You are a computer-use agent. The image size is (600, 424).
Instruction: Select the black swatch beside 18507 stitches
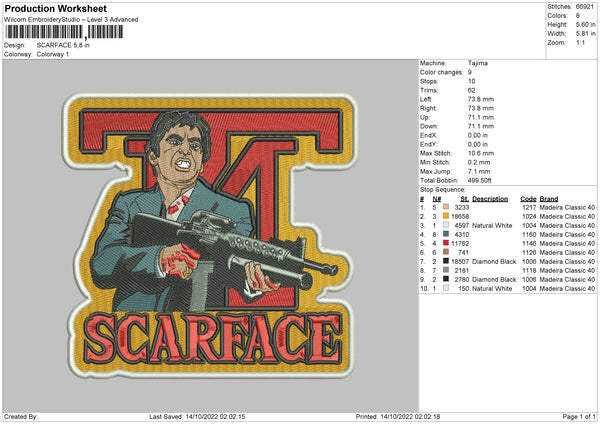[x=446, y=261]
